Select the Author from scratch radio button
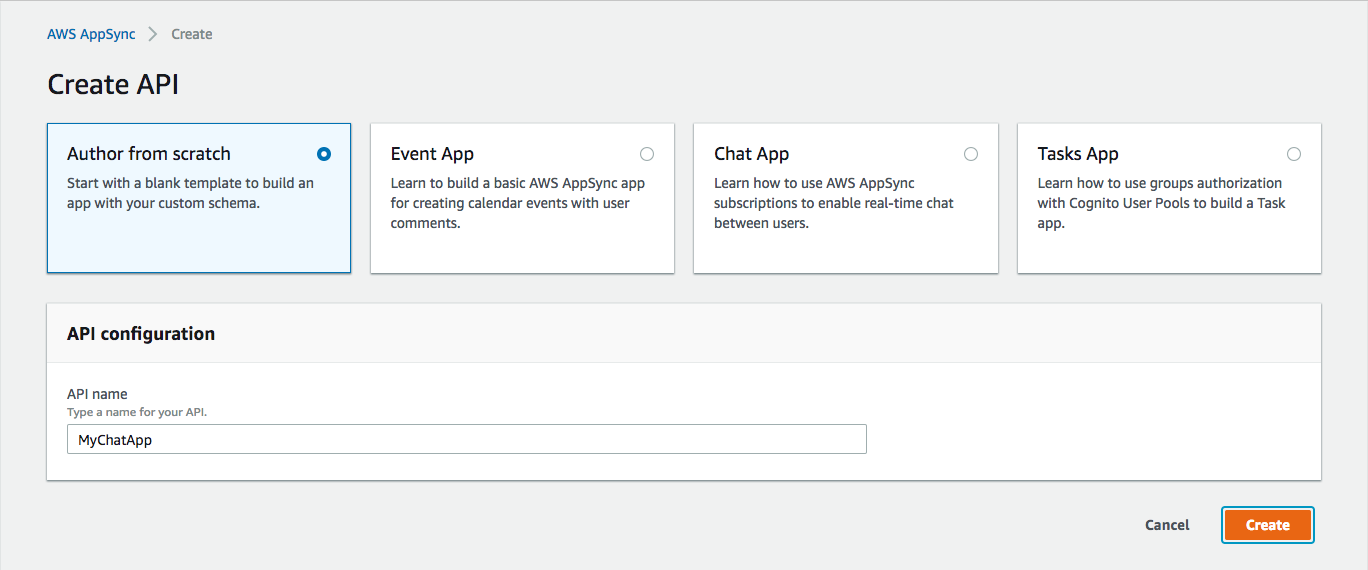Viewport: 1368px width, 570px height. click(x=323, y=154)
